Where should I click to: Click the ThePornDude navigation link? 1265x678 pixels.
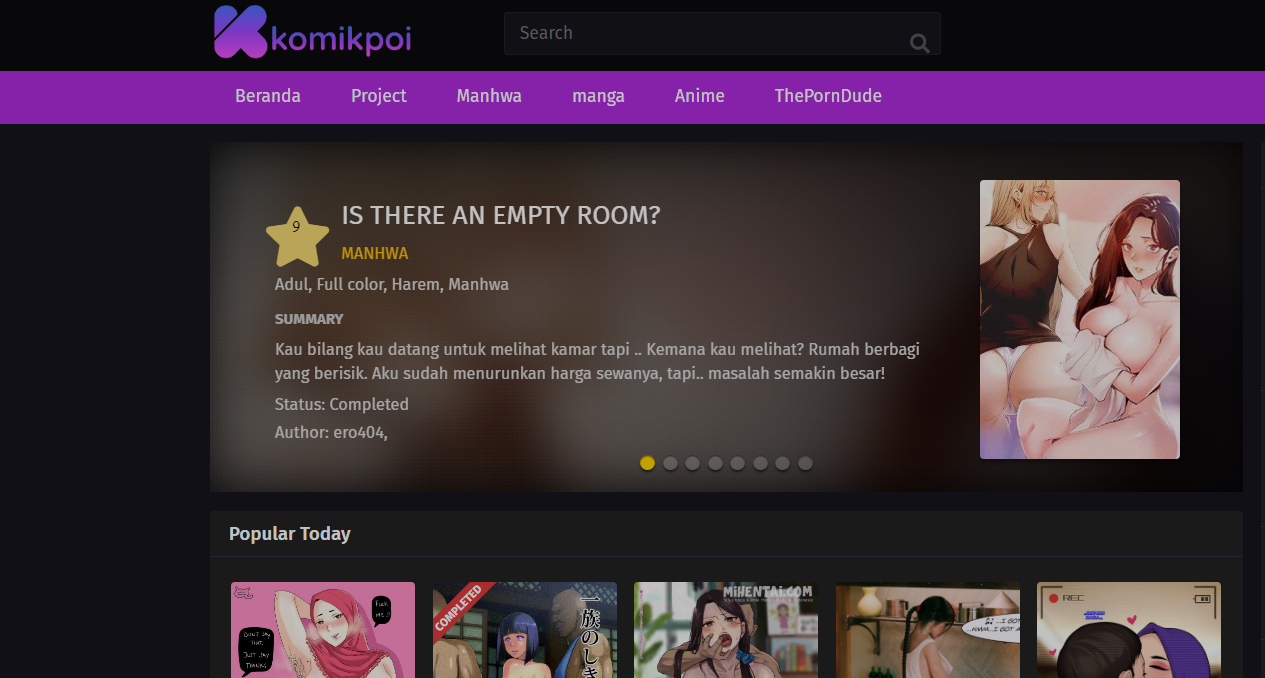828,96
